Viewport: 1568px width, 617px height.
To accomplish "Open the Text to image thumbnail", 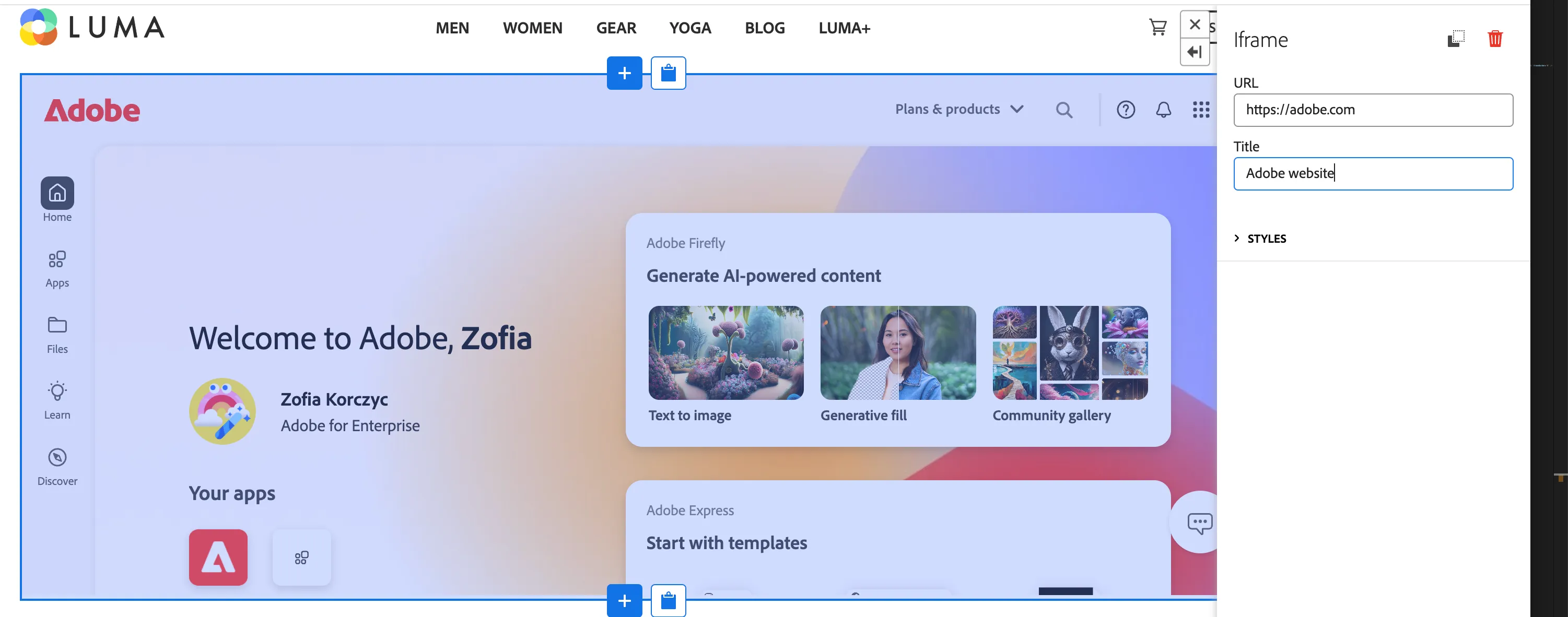I will (x=726, y=353).
